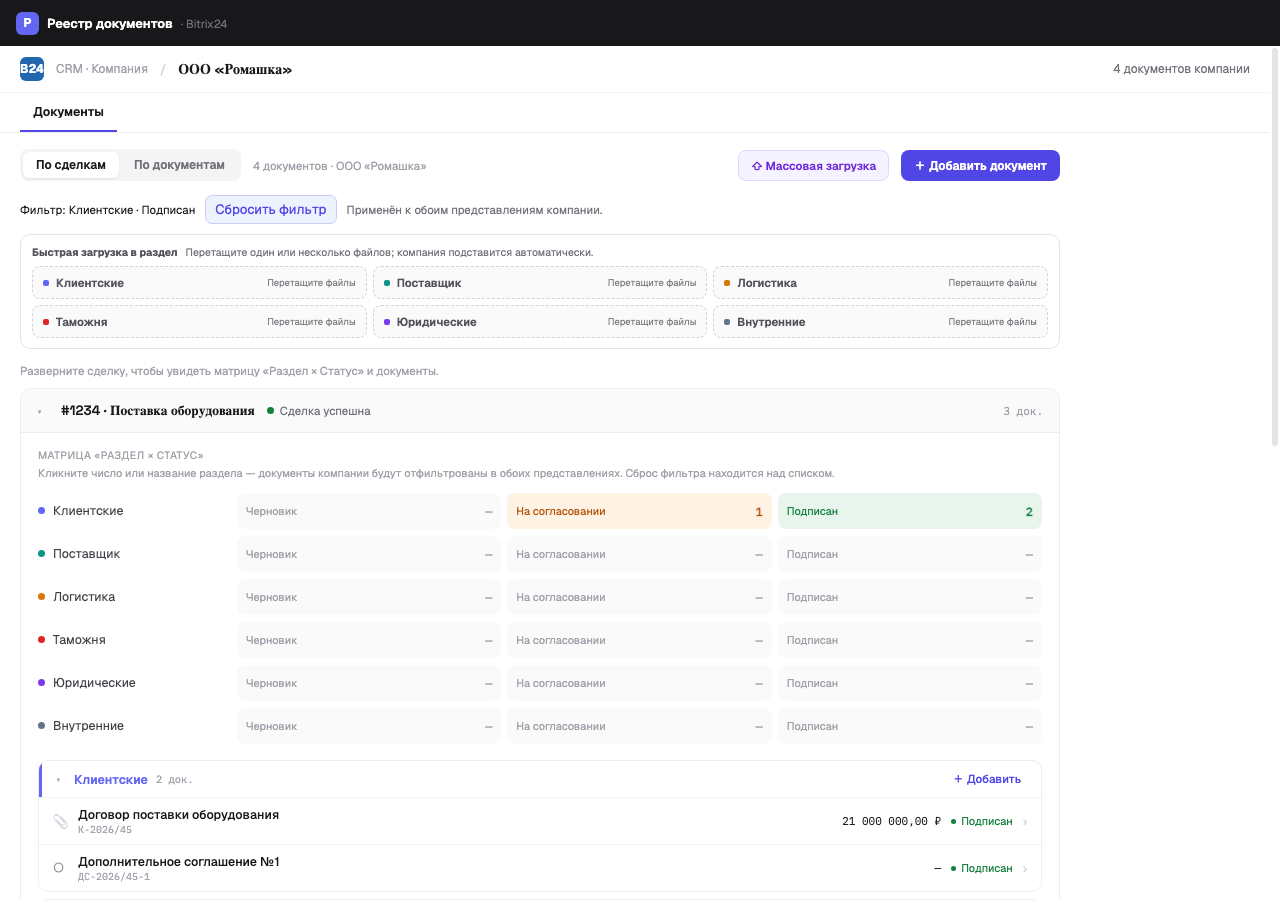
Task: Reset filter with Сбросить фильтр
Action: point(271,210)
